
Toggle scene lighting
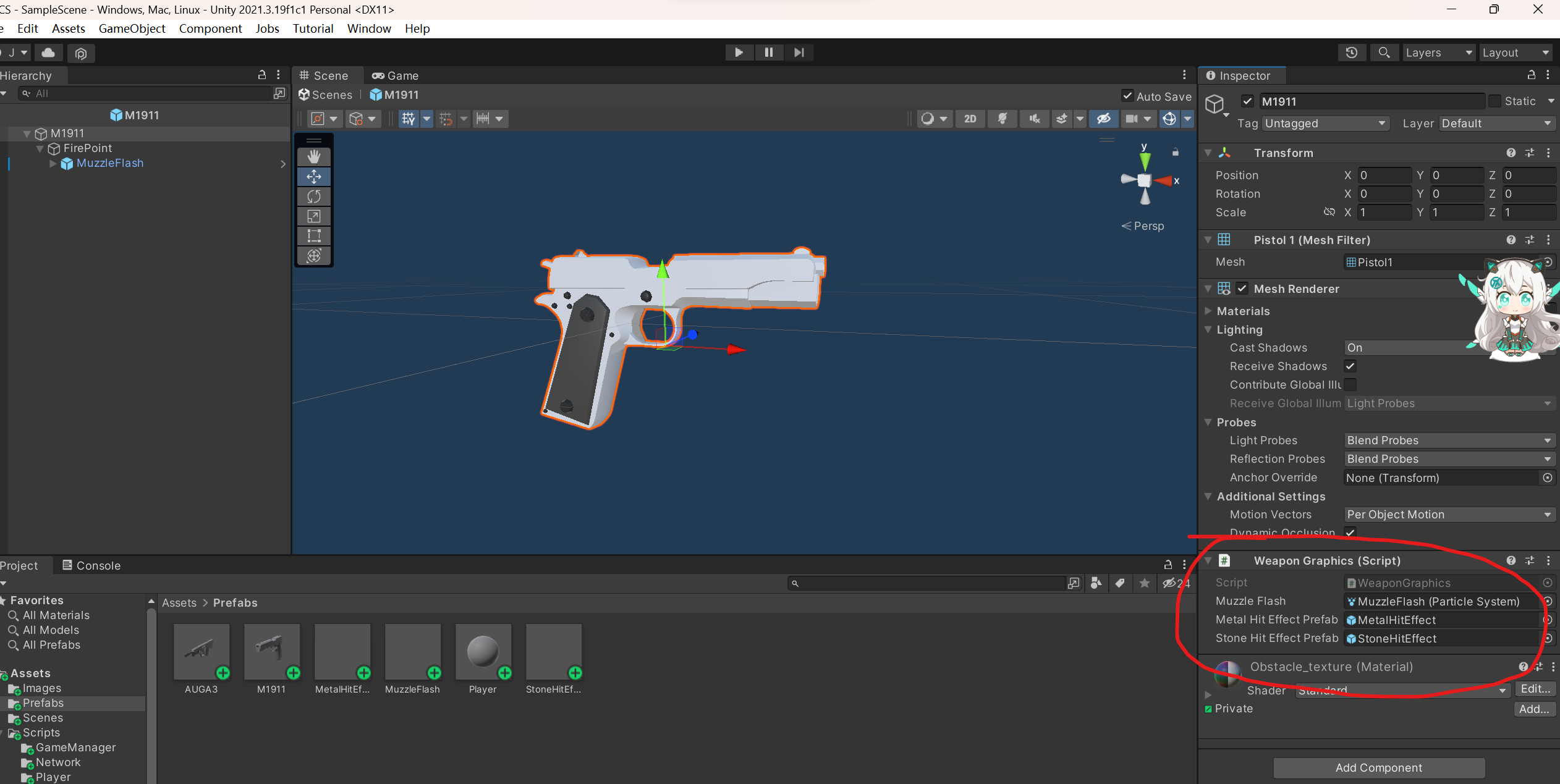click(1003, 119)
